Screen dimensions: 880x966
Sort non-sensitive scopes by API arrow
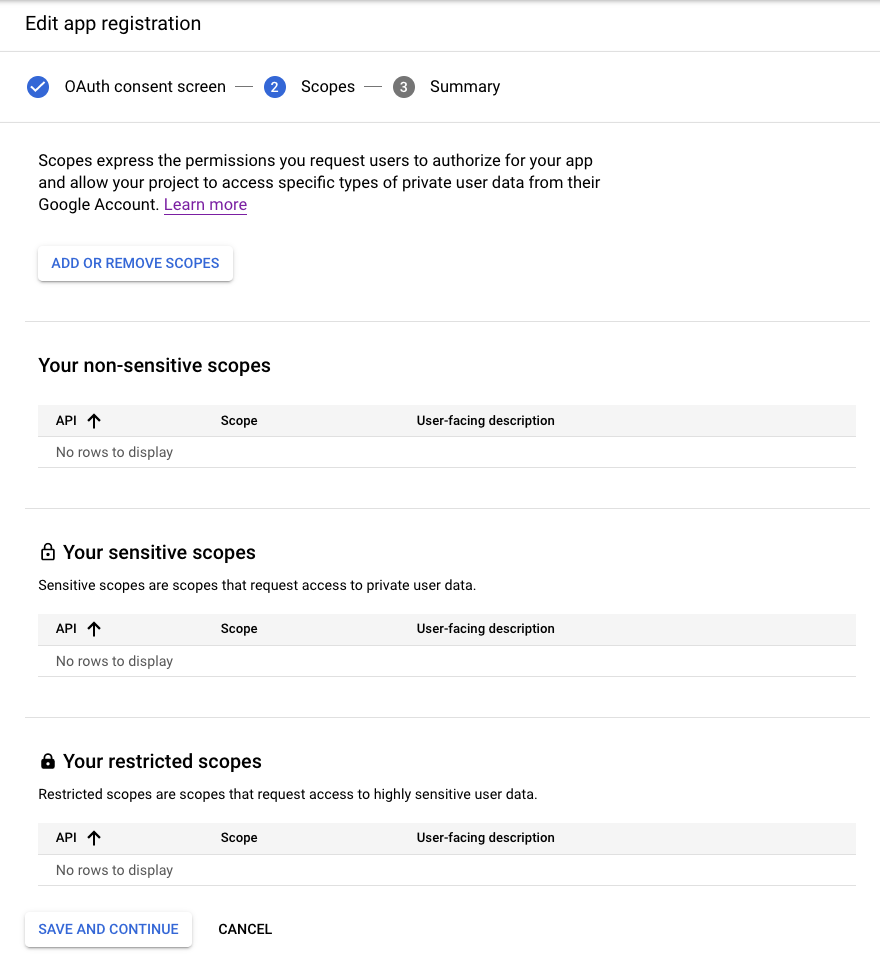point(94,421)
